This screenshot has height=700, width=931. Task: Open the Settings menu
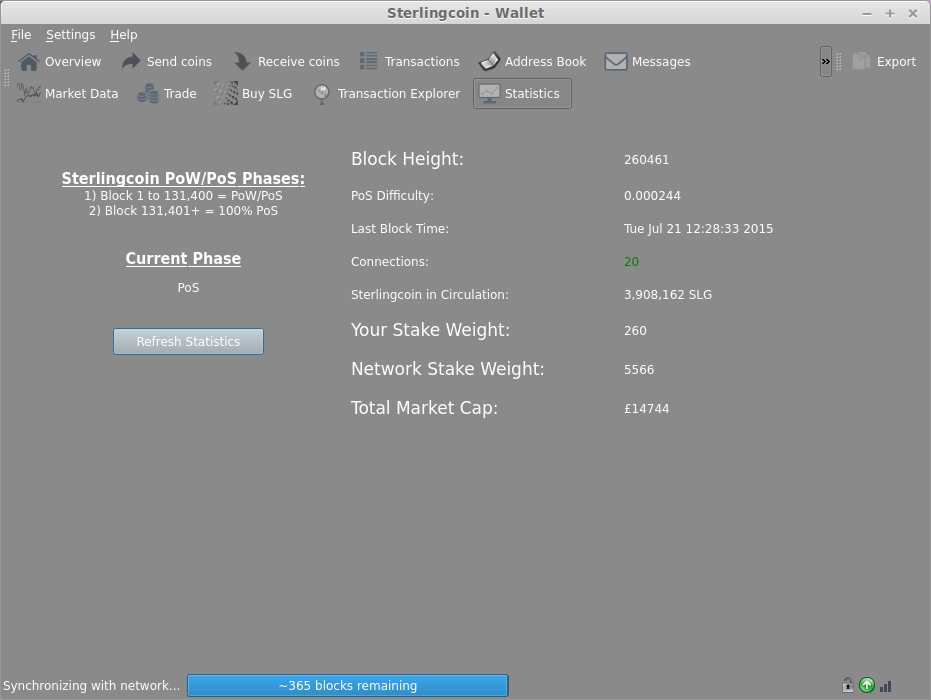[x=71, y=35]
